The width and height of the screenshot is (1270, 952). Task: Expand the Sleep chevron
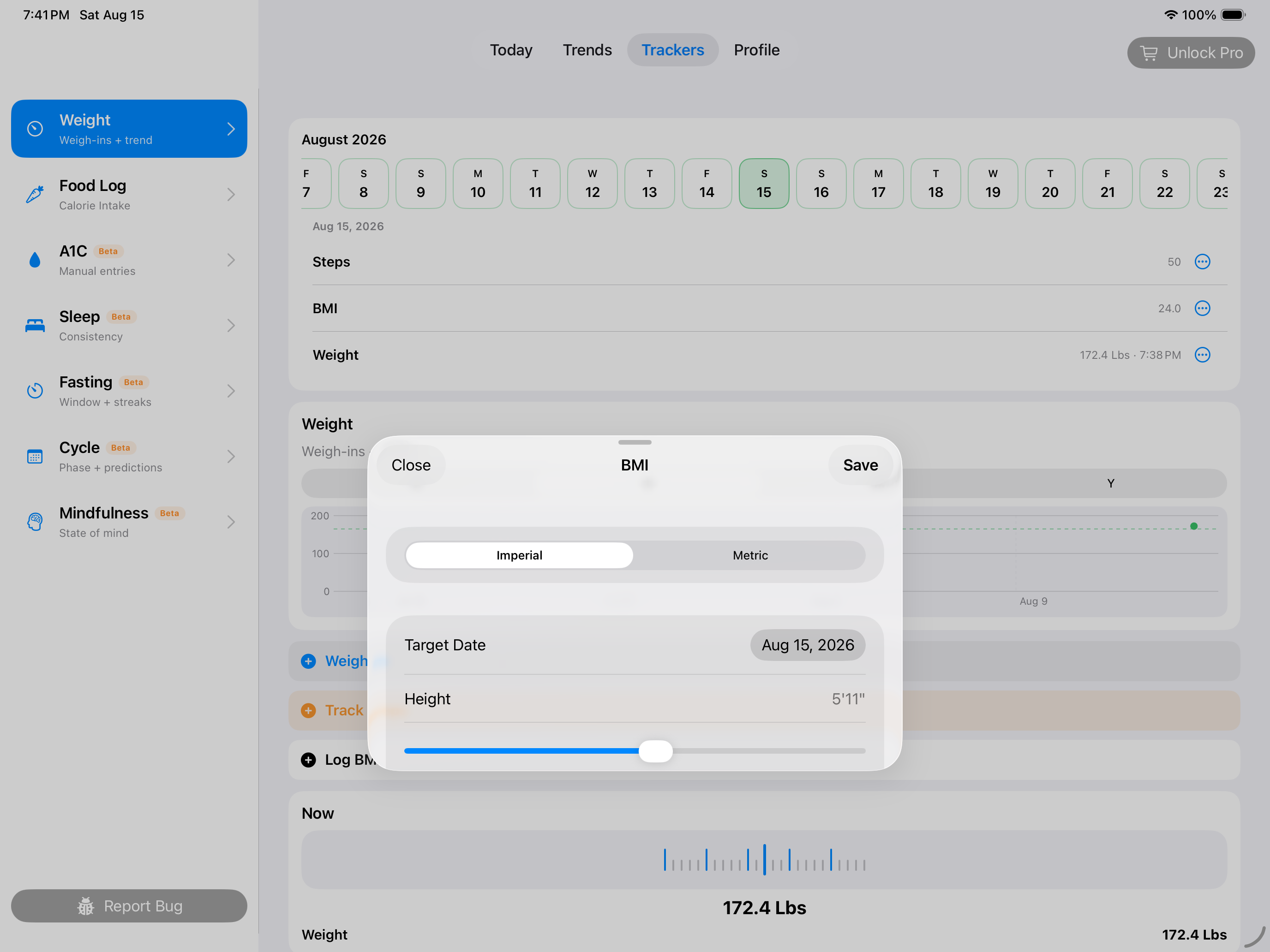pyautogui.click(x=231, y=325)
